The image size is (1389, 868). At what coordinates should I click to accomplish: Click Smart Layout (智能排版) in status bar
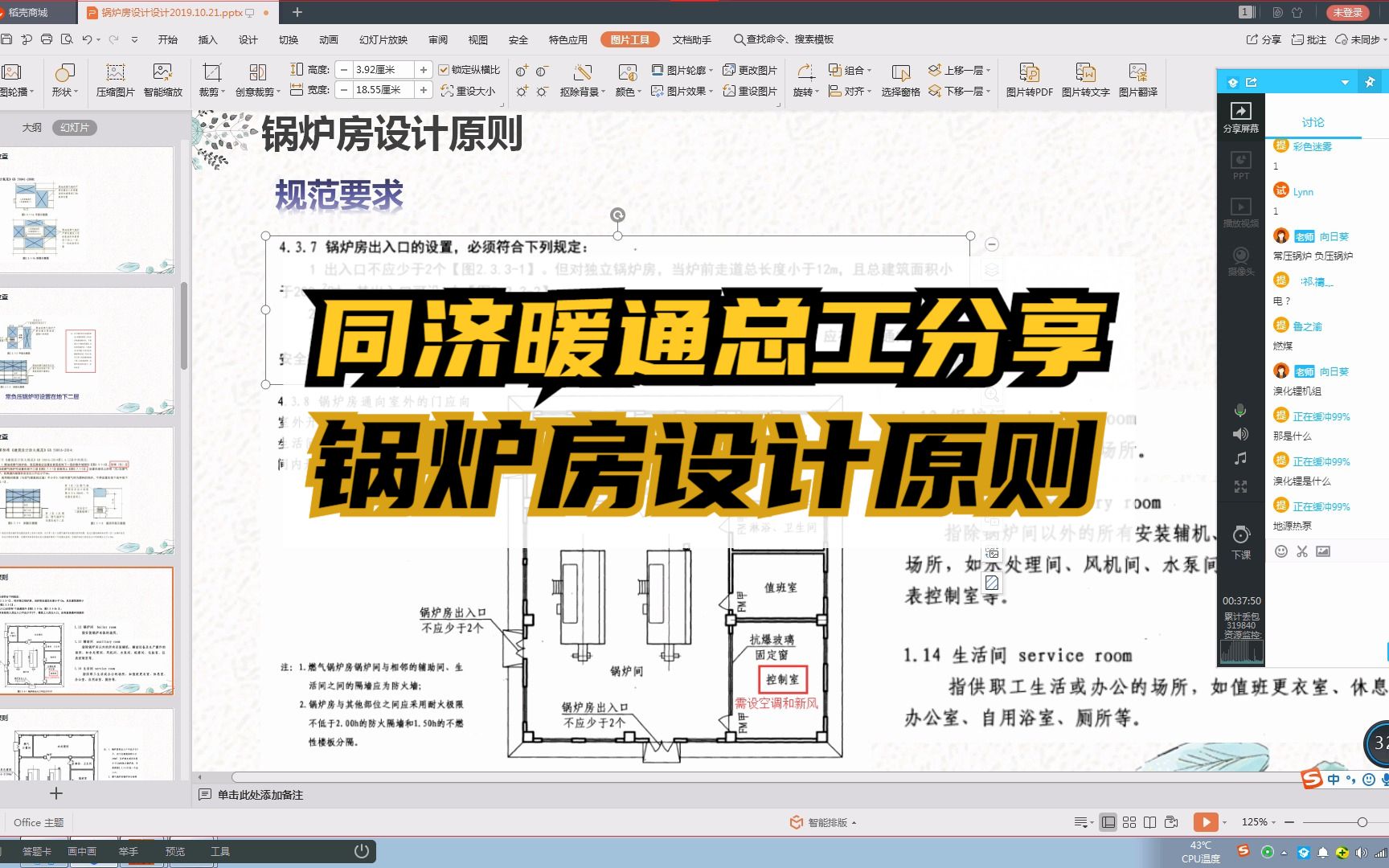[x=823, y=822]
